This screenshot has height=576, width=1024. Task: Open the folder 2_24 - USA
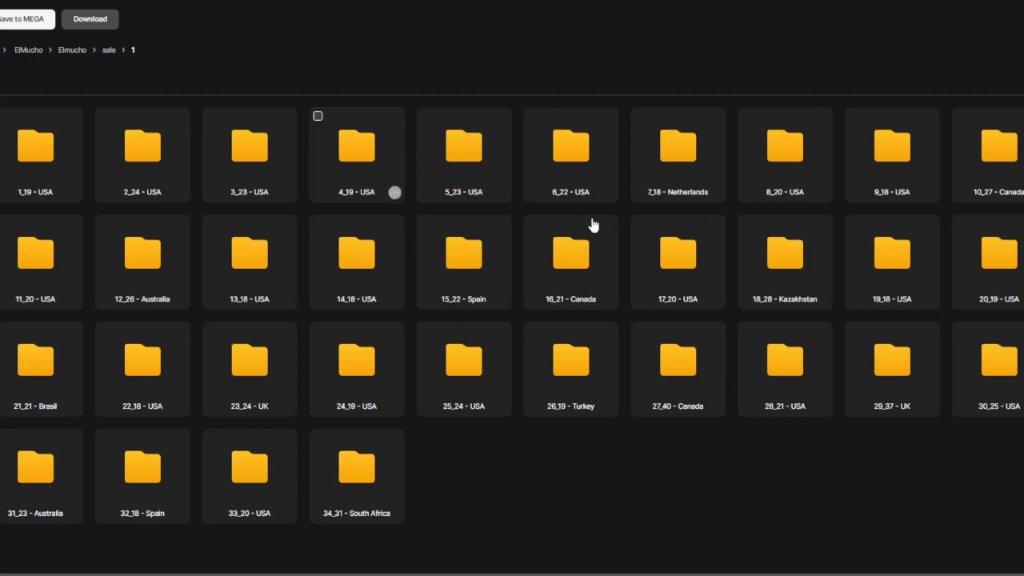(x=142, y=155)
